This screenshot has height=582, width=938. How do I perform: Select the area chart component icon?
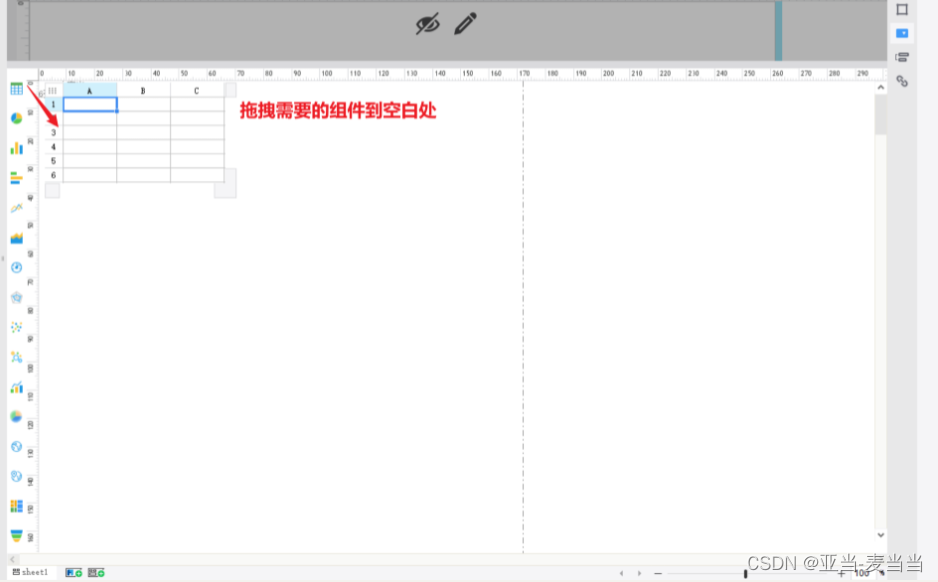click(16, 238)
